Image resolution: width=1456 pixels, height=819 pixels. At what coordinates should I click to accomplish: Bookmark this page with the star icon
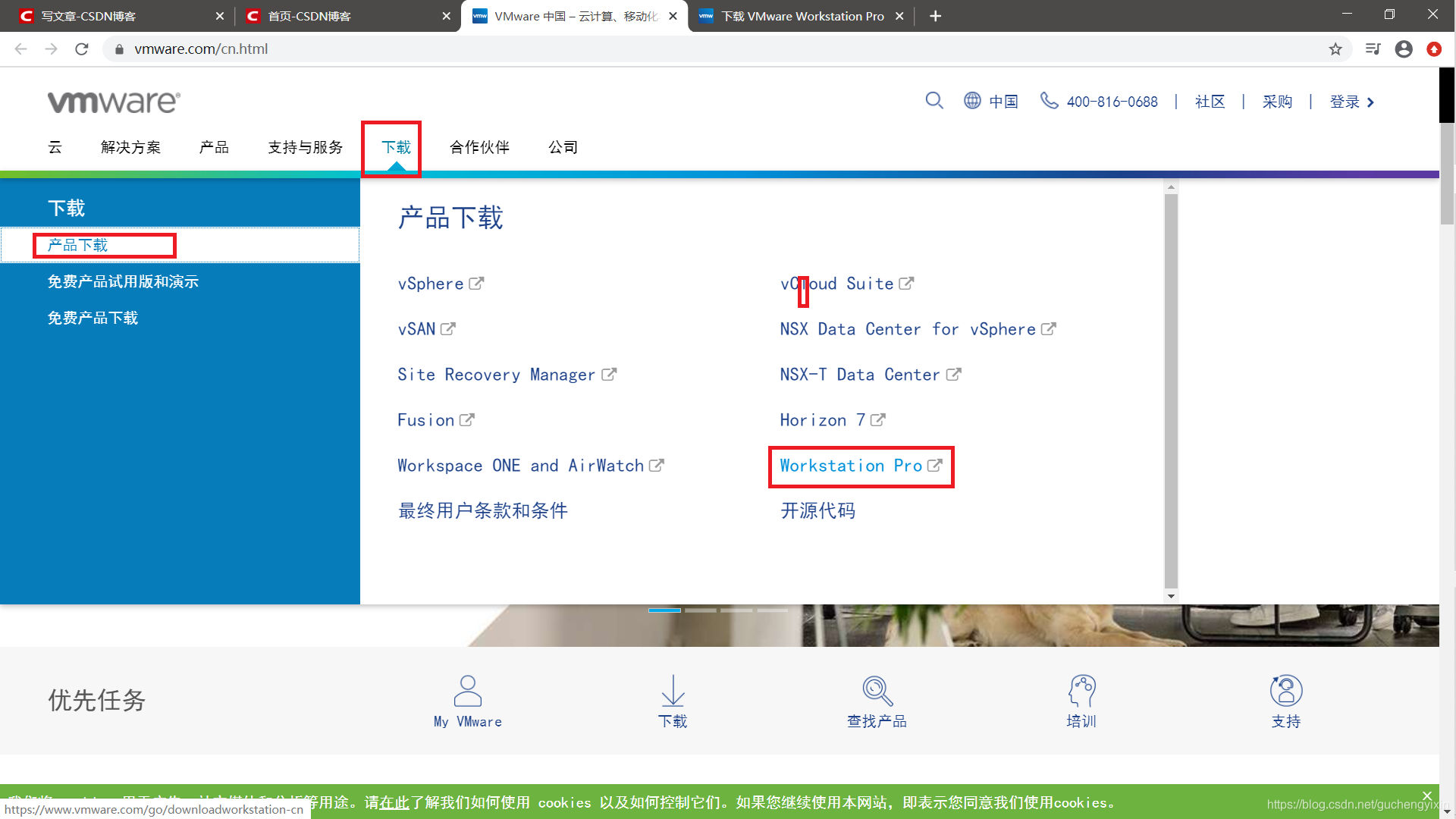click(x=1335, y=49)
